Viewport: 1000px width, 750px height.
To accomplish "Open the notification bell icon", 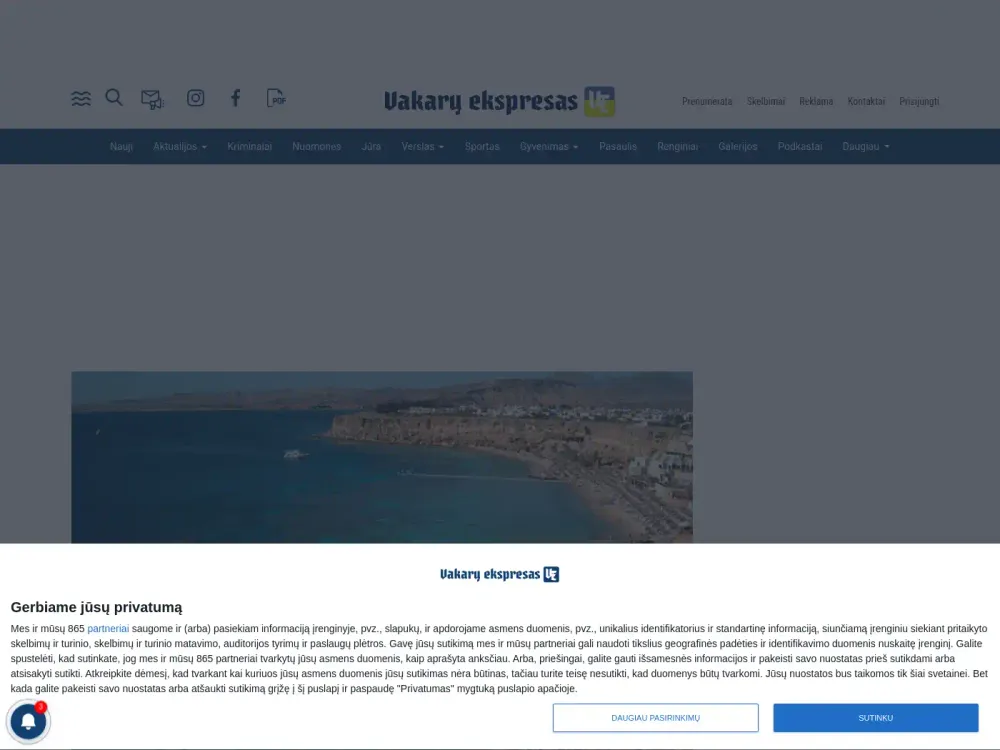I will (x=28, y=720).
